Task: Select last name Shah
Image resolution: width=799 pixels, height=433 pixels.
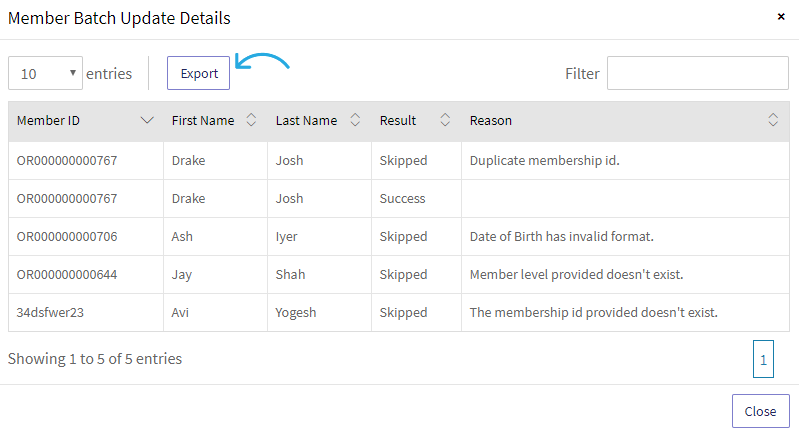Action: click(290, 275)
